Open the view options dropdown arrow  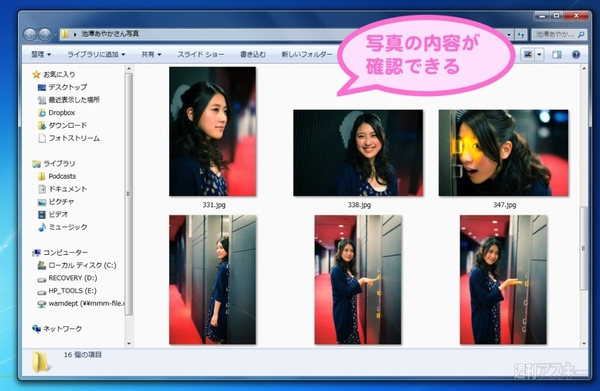coord(539,55)
